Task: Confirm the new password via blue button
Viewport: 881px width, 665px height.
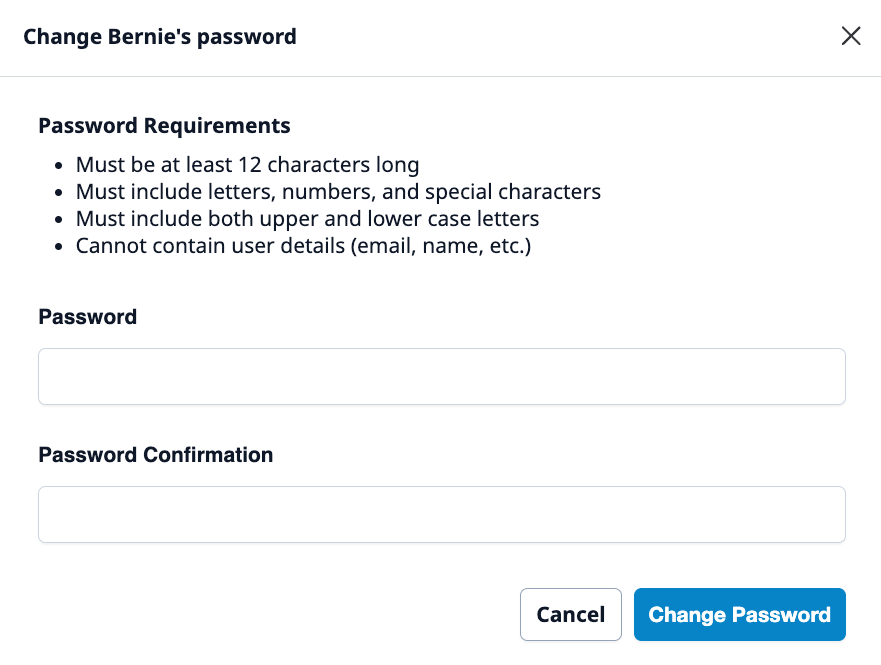Action: (739, 614)
